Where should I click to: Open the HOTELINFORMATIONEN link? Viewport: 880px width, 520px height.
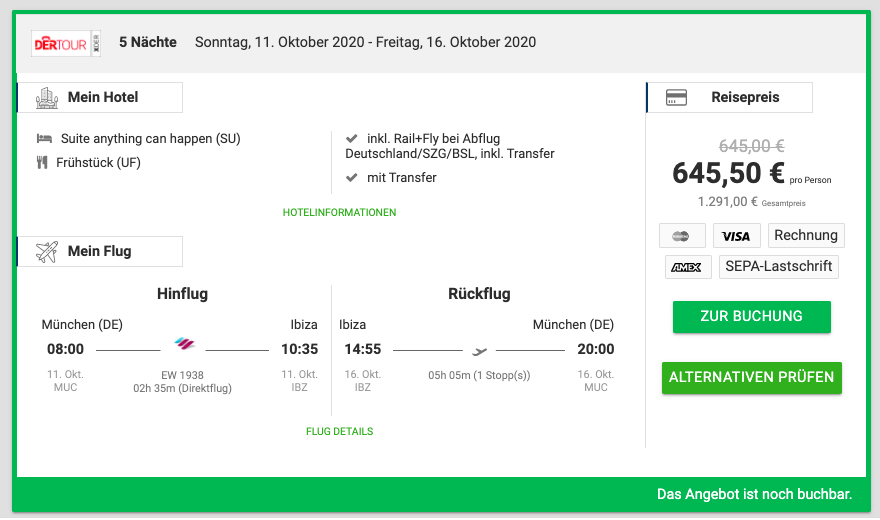[340, 213]
